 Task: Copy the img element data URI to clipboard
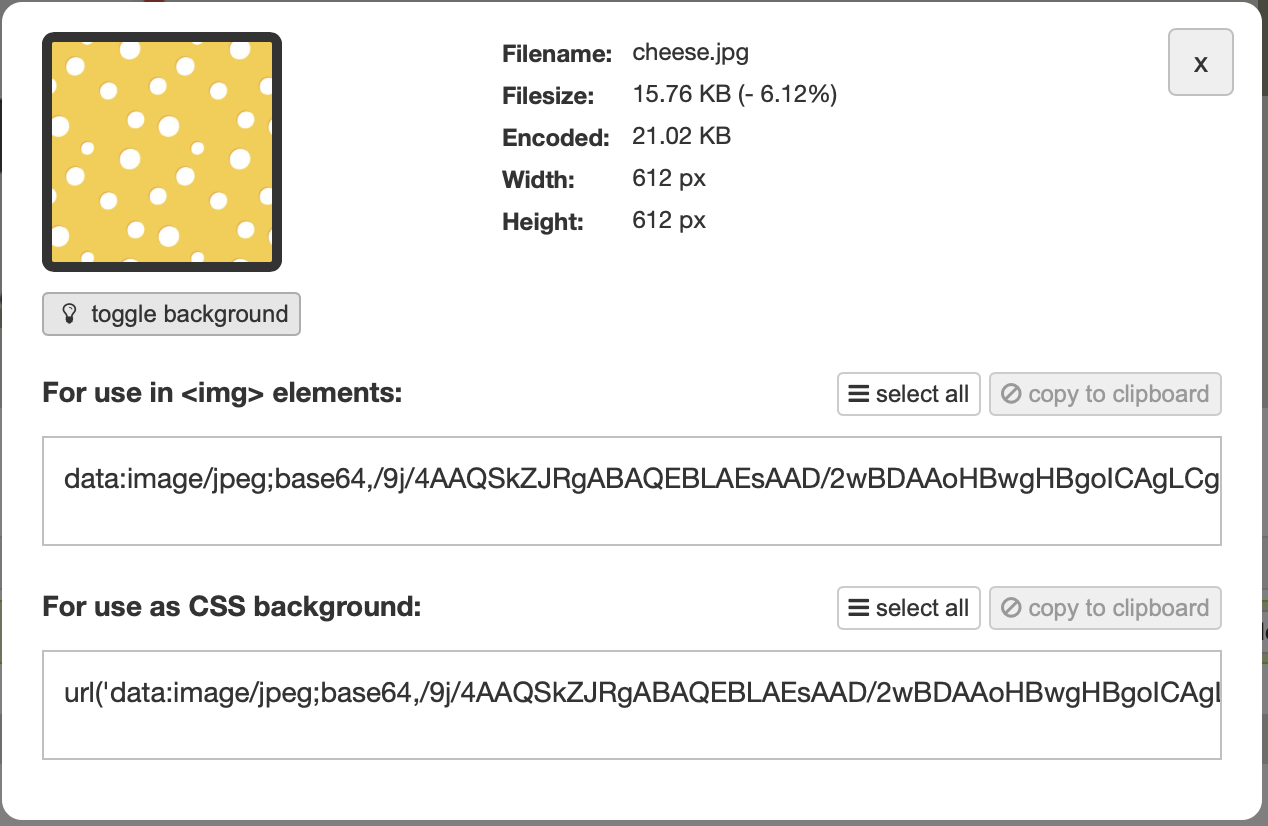pos(1105,394)
